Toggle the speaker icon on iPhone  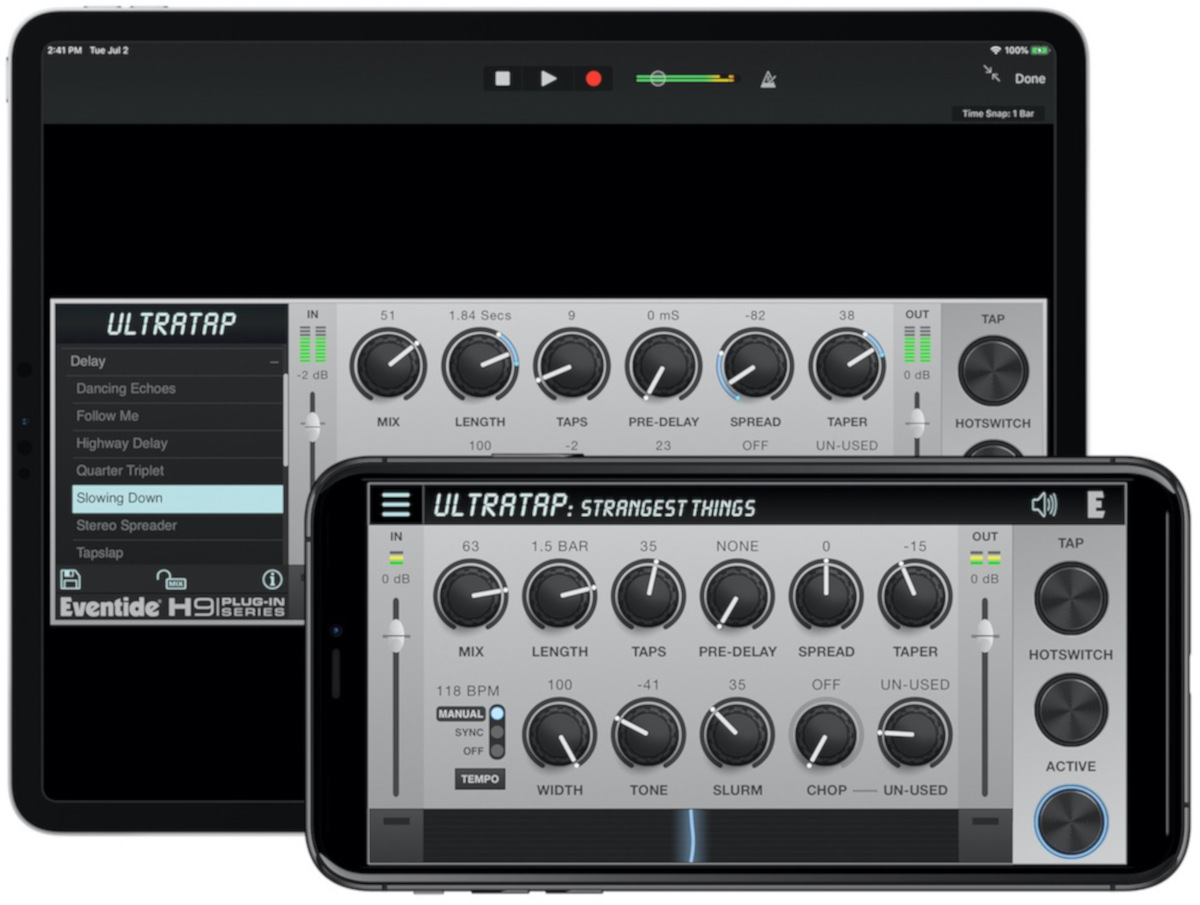[1044, 505]
